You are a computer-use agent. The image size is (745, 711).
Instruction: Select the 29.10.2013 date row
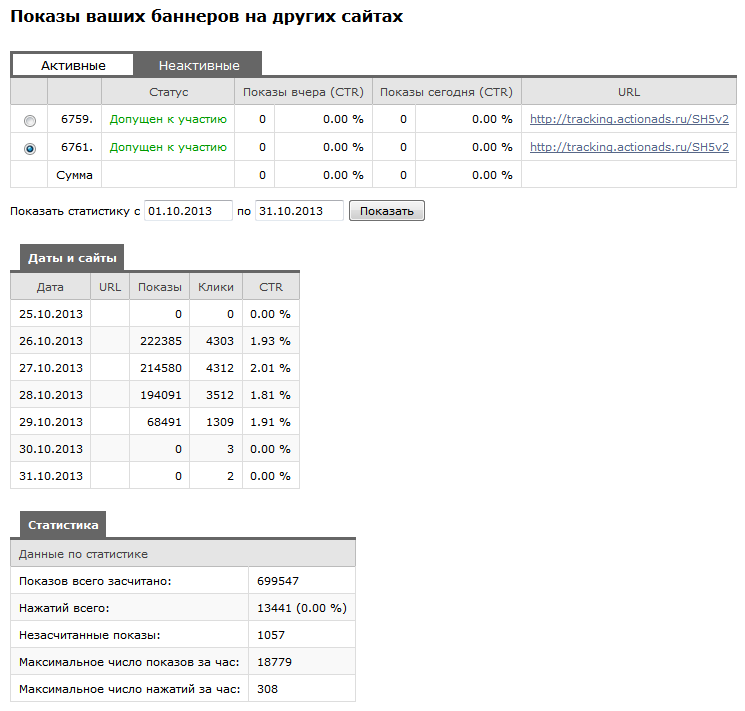click(155, 422)
